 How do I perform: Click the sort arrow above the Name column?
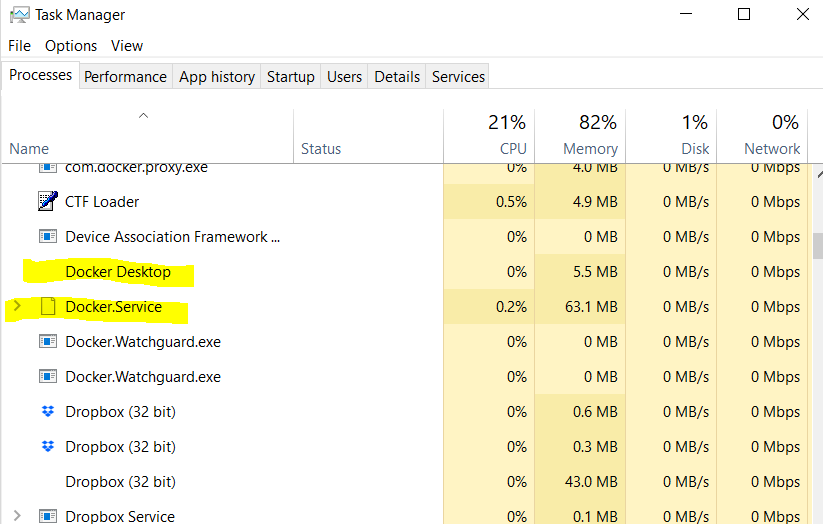click(x=143, y=116)
